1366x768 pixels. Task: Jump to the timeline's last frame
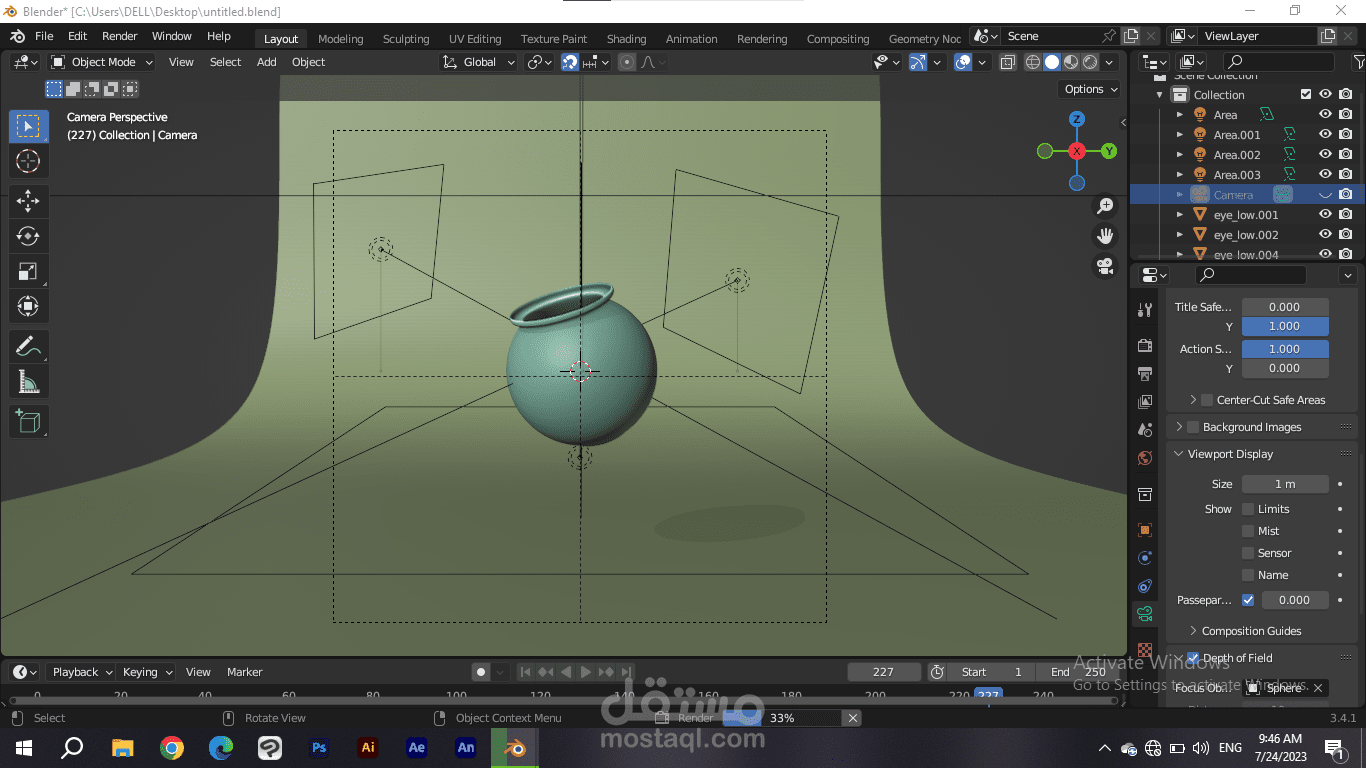[x=626, y=672]
